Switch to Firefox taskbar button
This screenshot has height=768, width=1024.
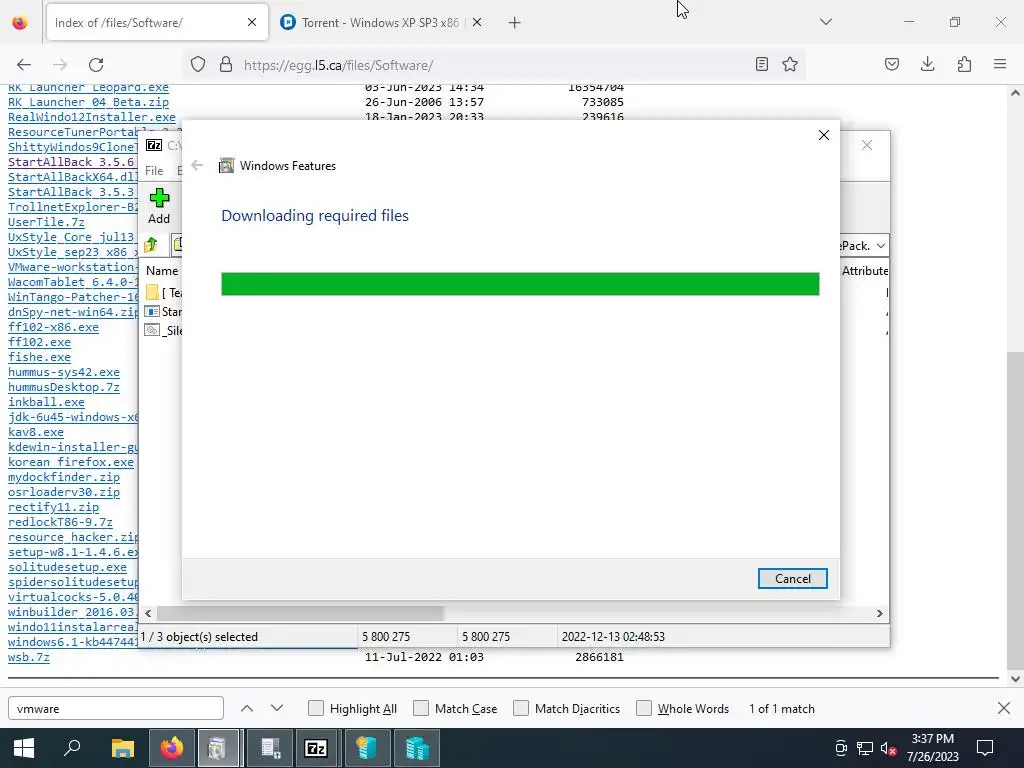(172, 748)
